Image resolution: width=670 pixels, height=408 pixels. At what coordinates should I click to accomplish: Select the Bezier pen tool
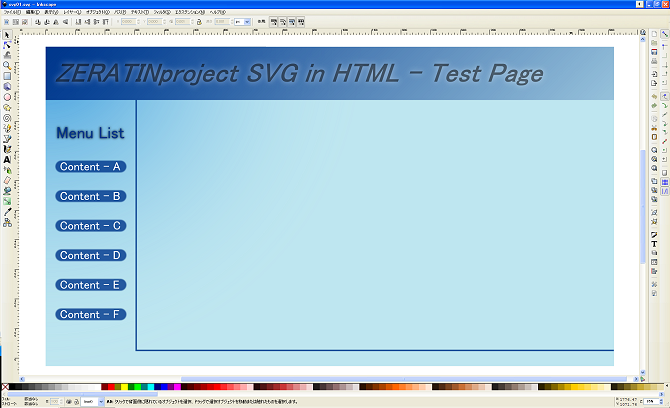pos(7,139)
